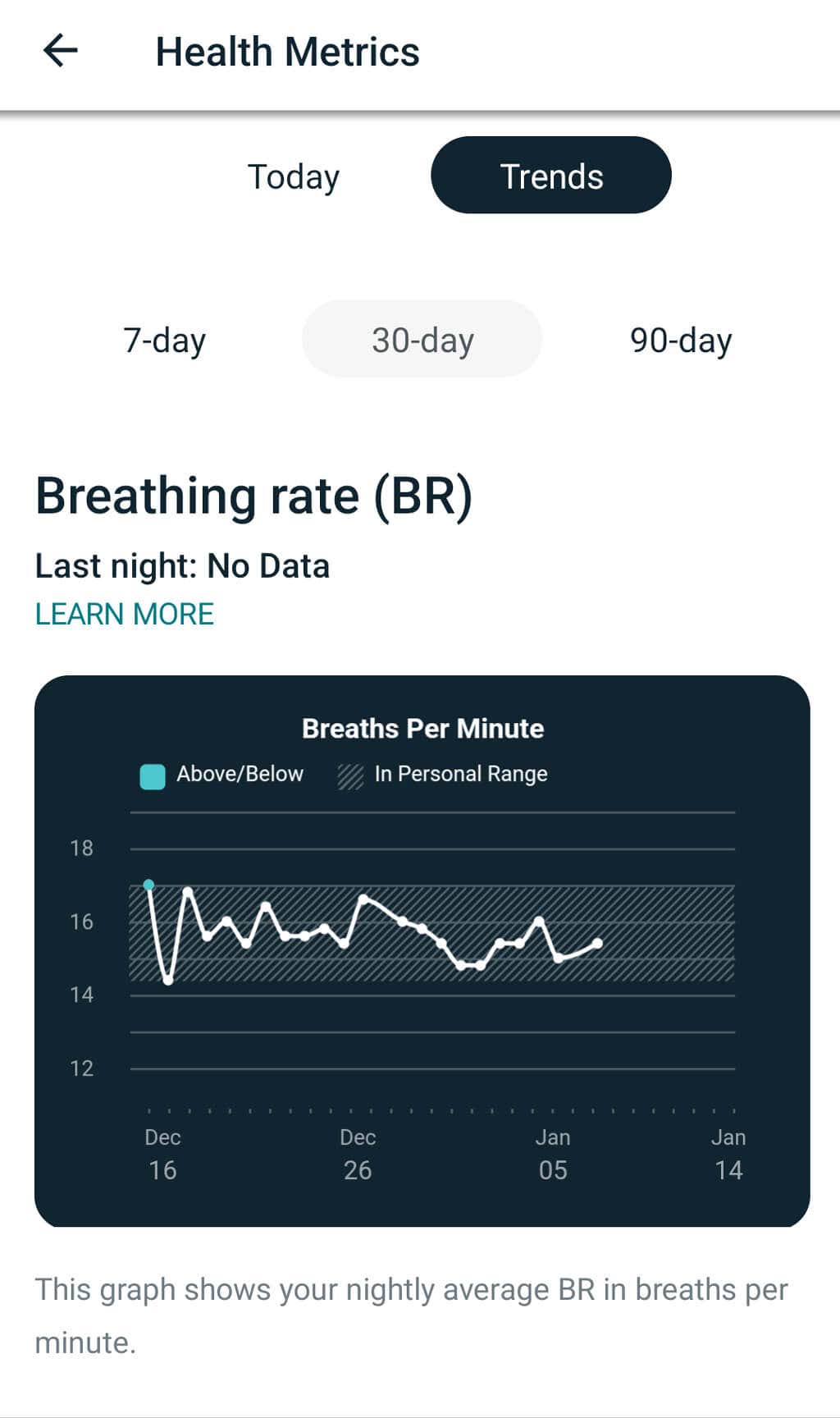Switch to the Today tab
The height and width of the screenshot is (1418, 840).
click(x=293, y=176)
